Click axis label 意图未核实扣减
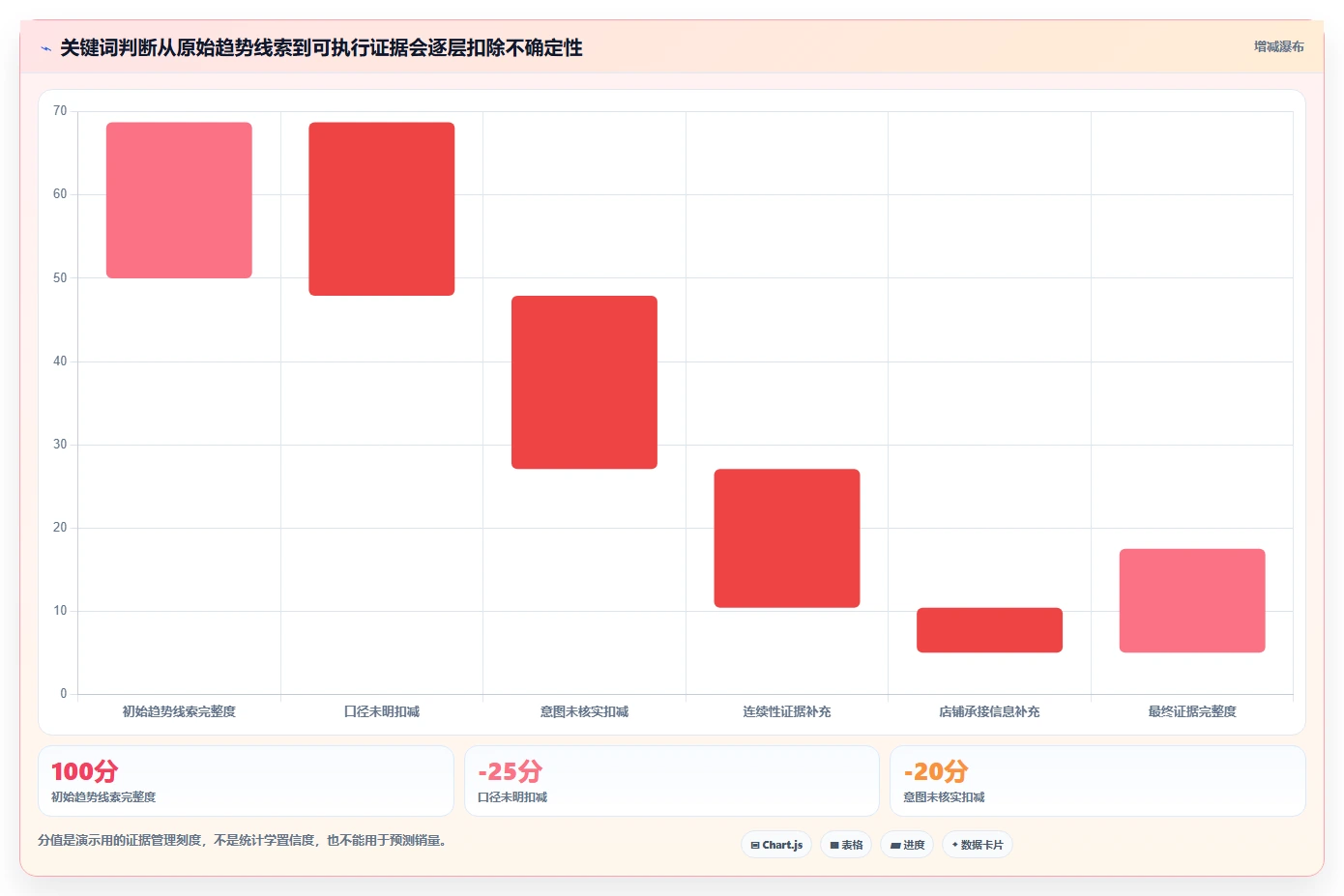 pyautogui.click(x=584, y=711)
